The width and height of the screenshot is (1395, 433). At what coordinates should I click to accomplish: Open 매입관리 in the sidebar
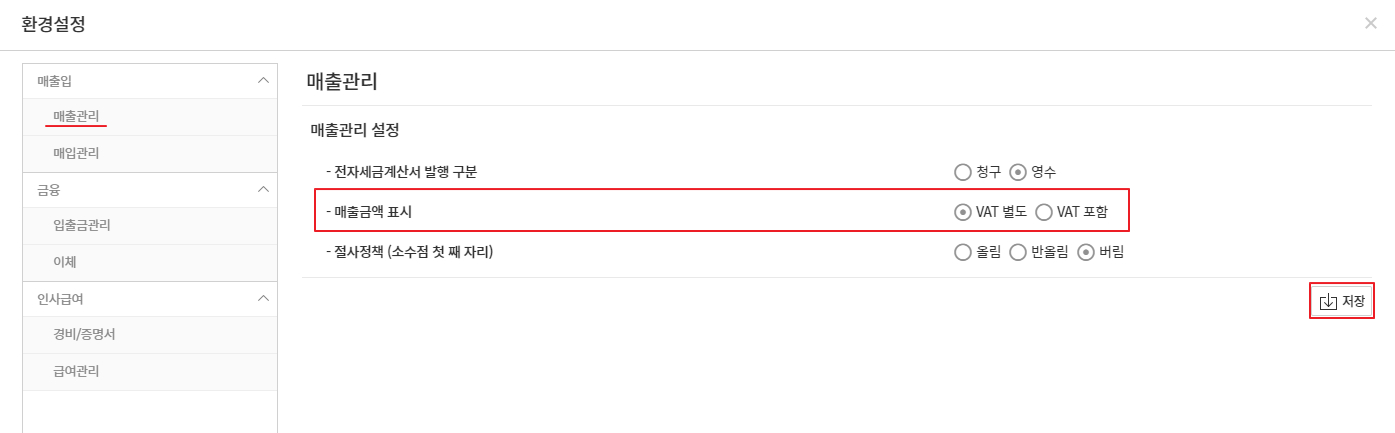click(76, 153)
